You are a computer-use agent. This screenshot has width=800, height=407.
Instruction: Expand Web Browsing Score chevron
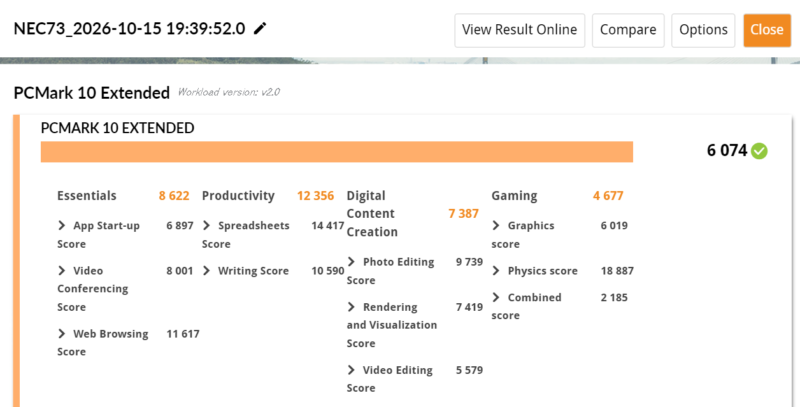pyautogui.click(x=62, y=334)
